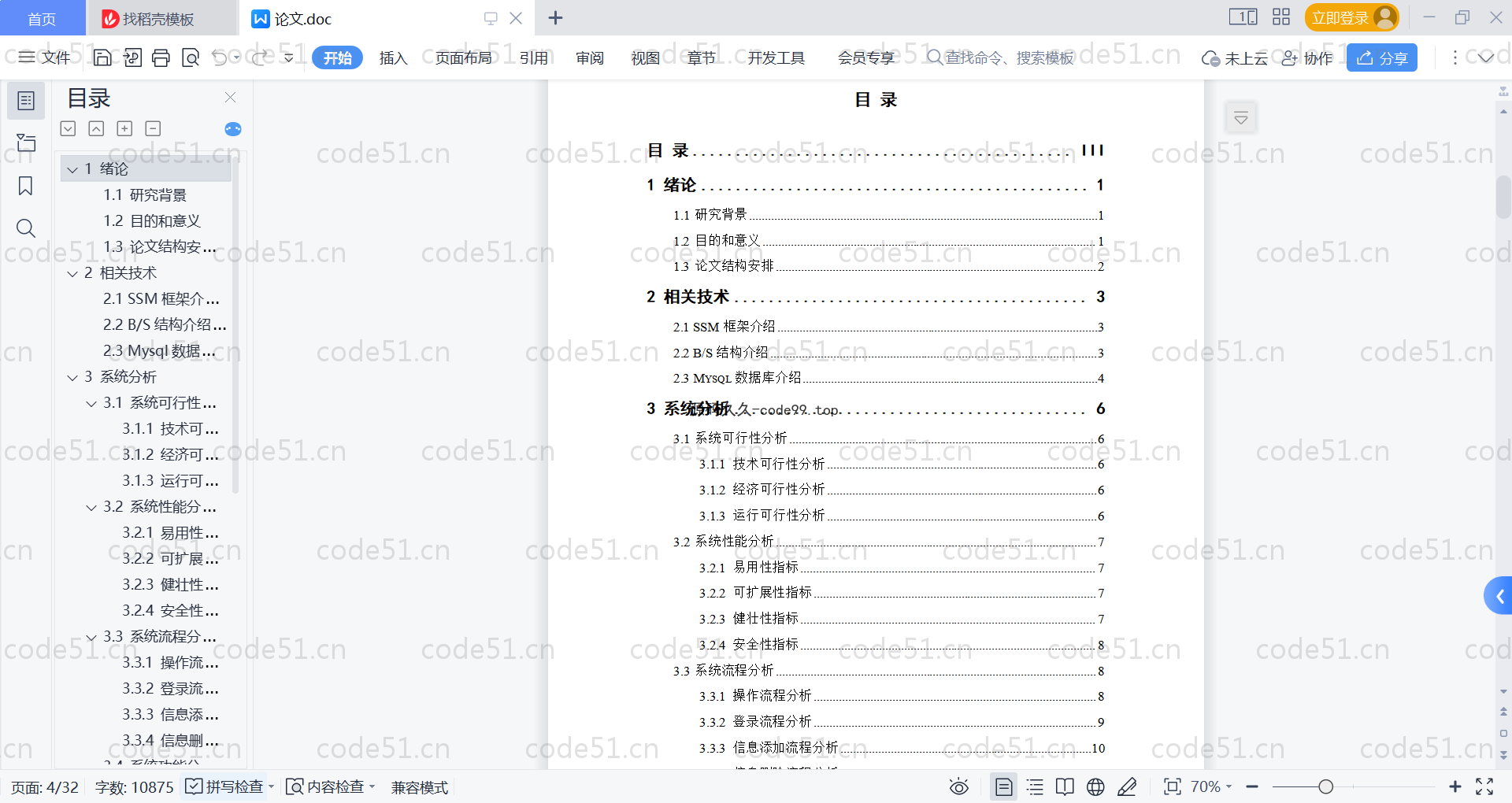1512x803 pixels.
Task: Toggle 拼写检查 spell check
Action: pyautogui.click(x=224, y=786)
